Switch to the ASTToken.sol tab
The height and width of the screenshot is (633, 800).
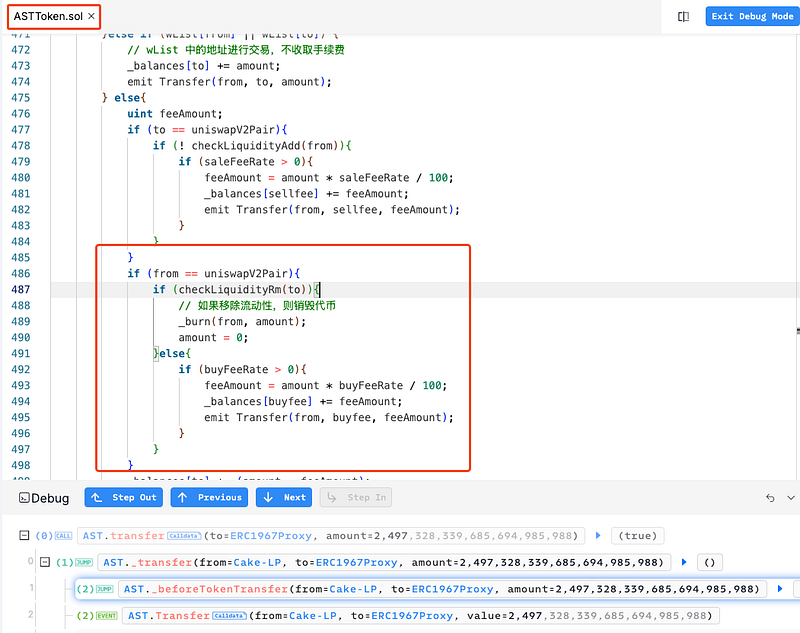[47, 17]
